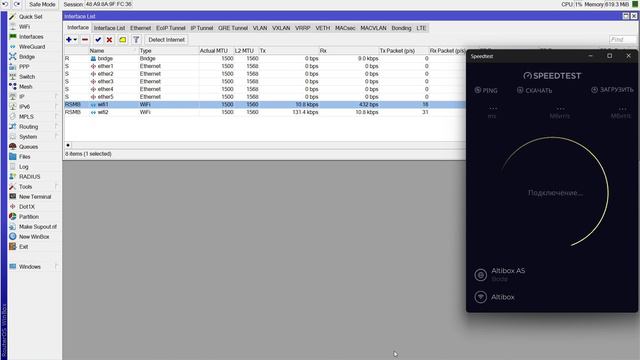Open Interfaces from the sidebar
640x360 pixels.
point(31,37)
